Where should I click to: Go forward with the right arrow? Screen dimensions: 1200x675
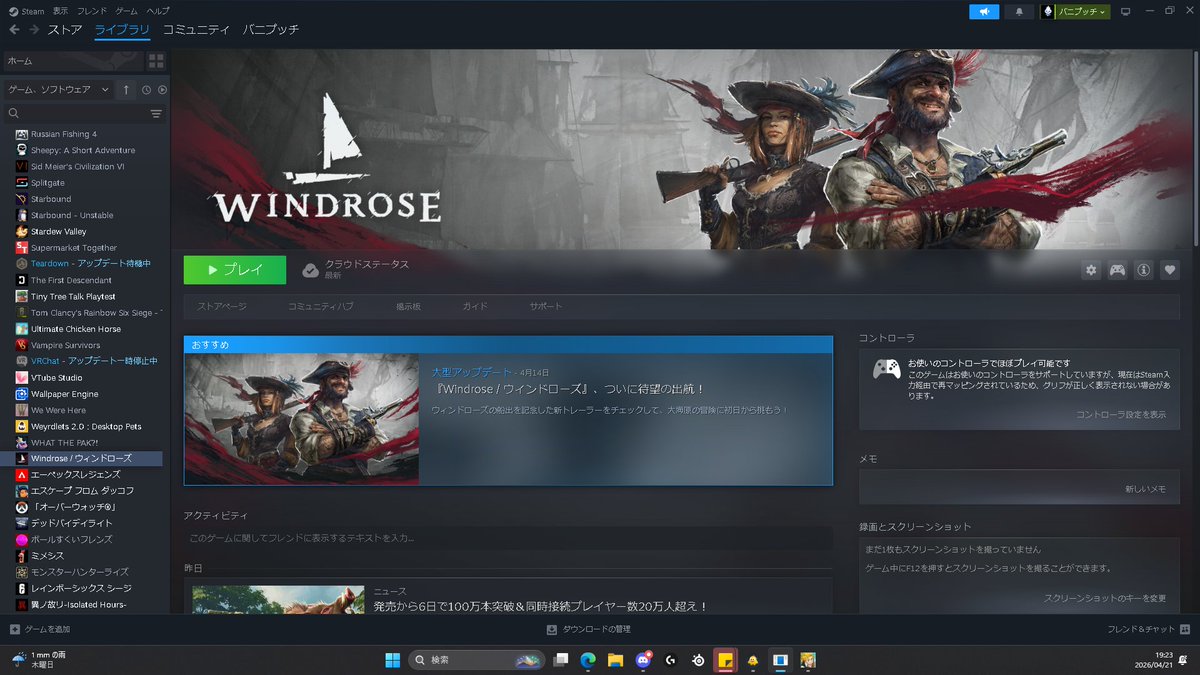click(x=34, y=30)
